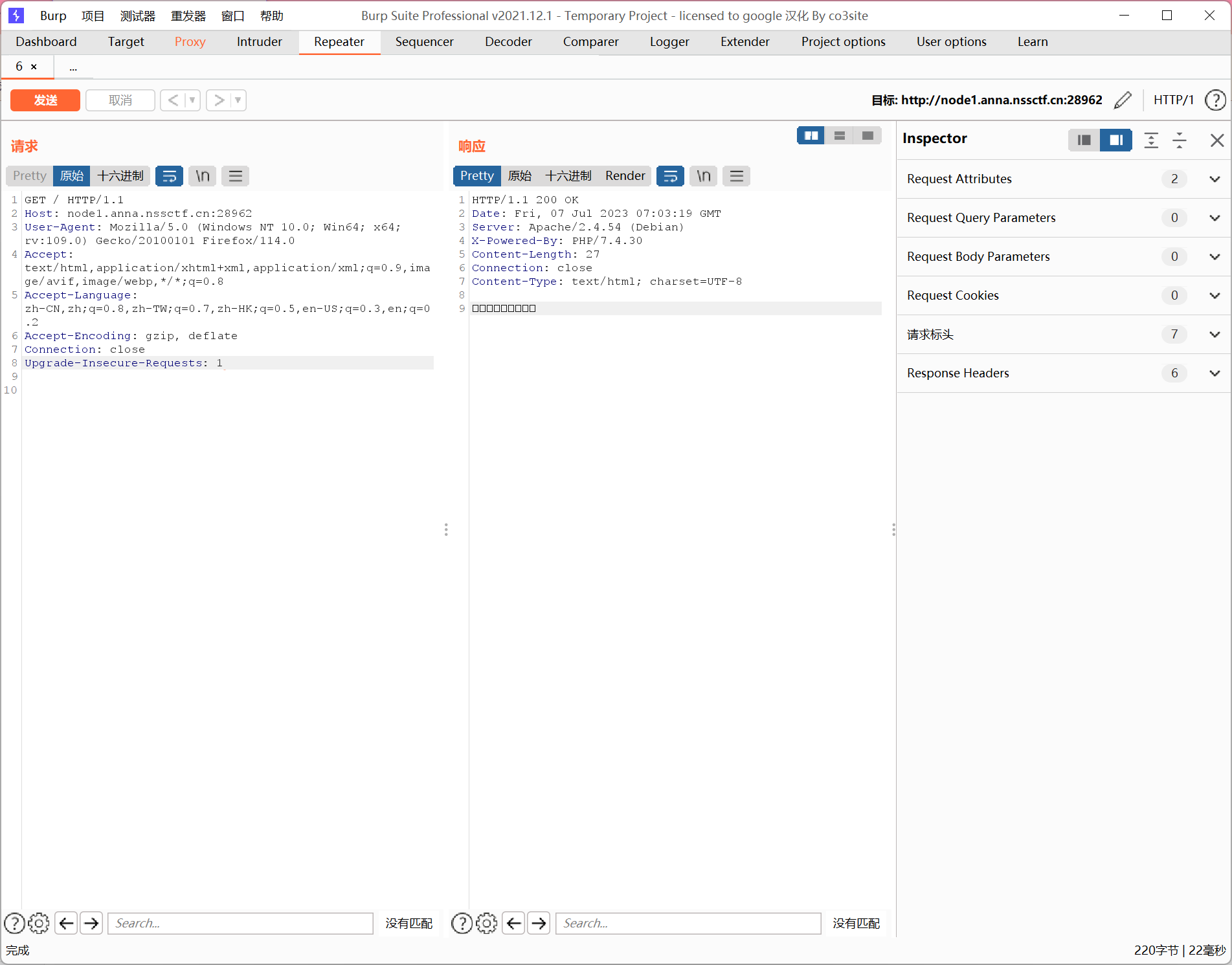This screenshot has width=1232, height=965.
Task: Edit the target with the pencil icon
Action: pyautogui.click(x=1123, y=100)
